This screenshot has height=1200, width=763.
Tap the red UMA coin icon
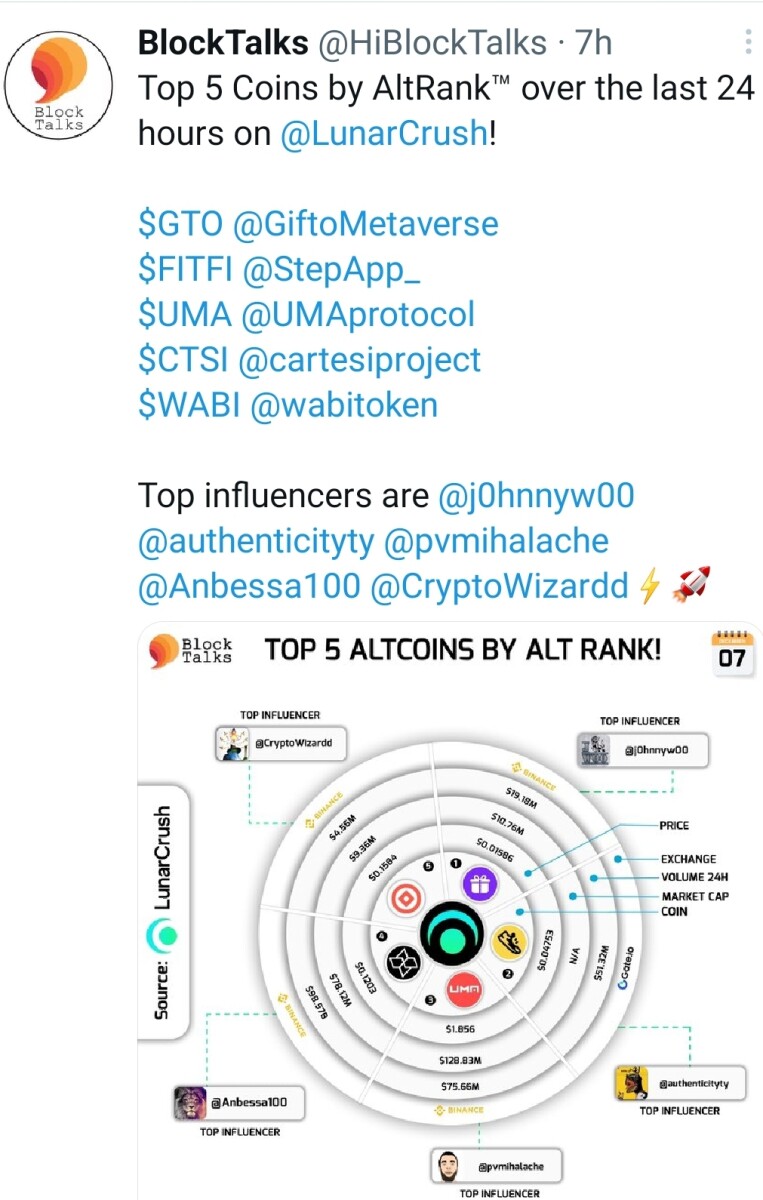point(464,988)
